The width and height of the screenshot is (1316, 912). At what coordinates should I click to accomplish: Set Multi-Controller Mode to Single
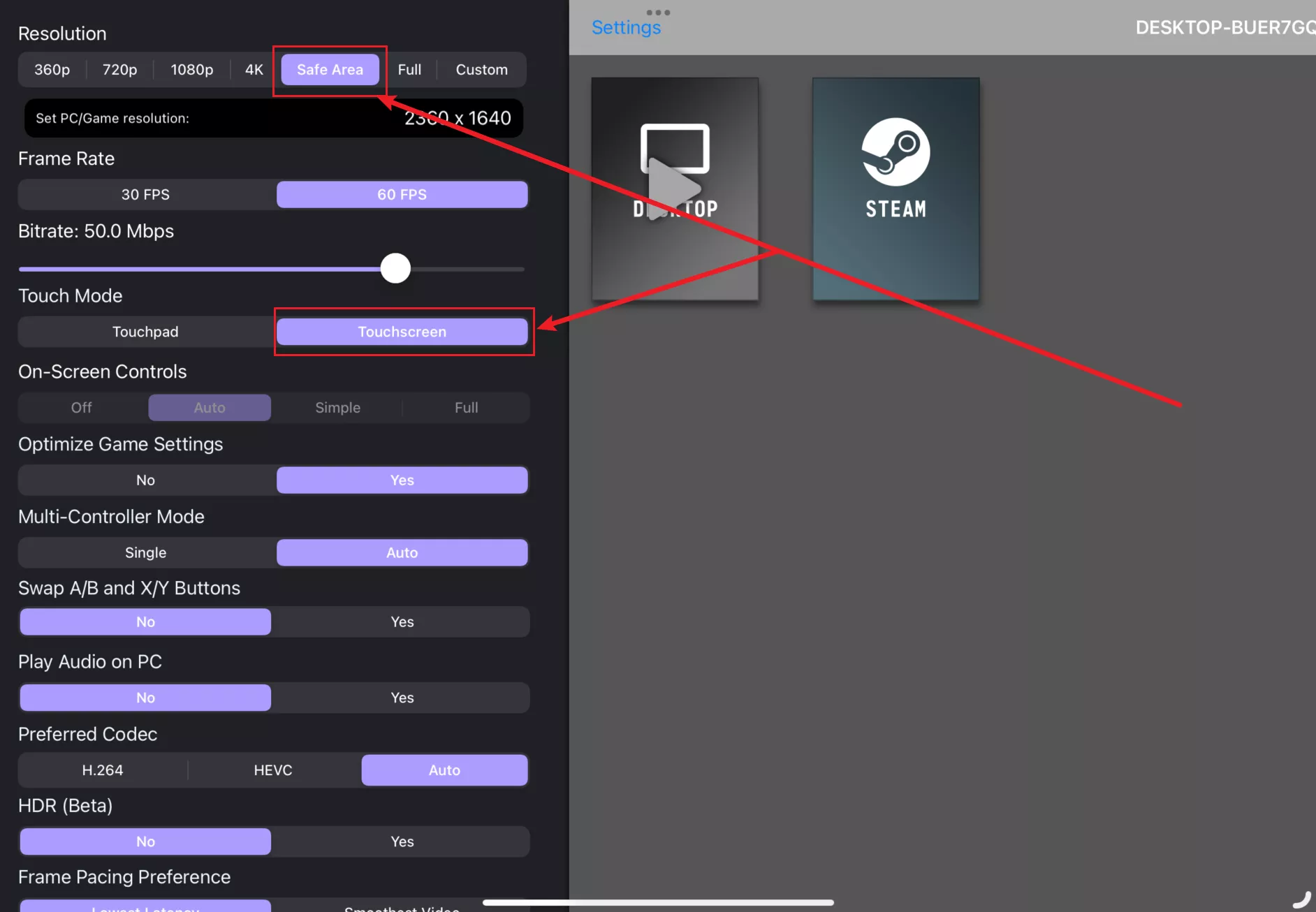pos(145,553)
